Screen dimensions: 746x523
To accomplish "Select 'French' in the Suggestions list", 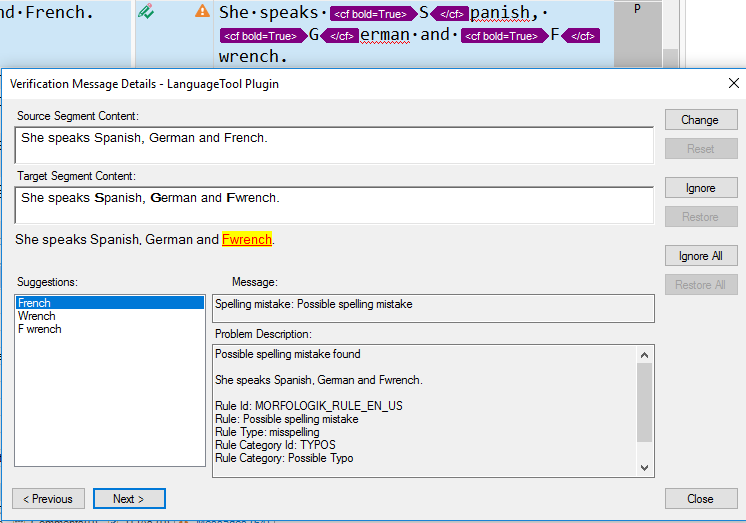I will [x=34, y=303].
